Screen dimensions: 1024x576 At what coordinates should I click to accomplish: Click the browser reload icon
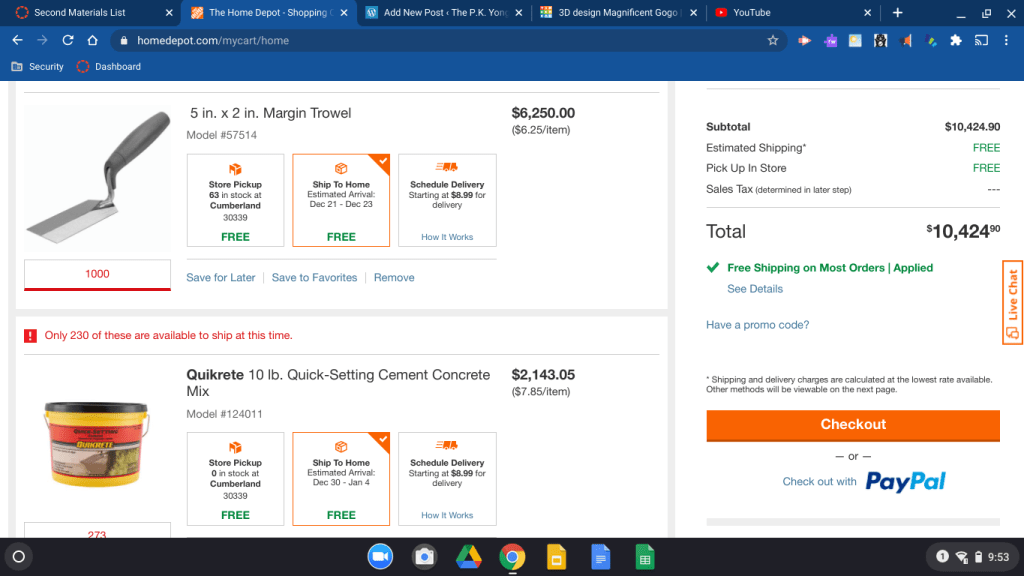tap(67, 41)
